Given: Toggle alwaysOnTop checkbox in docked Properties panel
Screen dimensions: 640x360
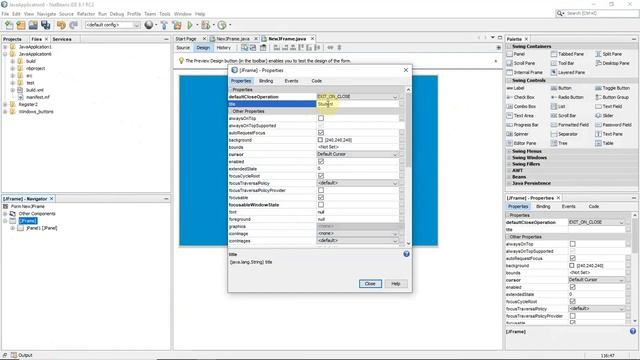Looking at the screenshot, I should click(573, 244).
